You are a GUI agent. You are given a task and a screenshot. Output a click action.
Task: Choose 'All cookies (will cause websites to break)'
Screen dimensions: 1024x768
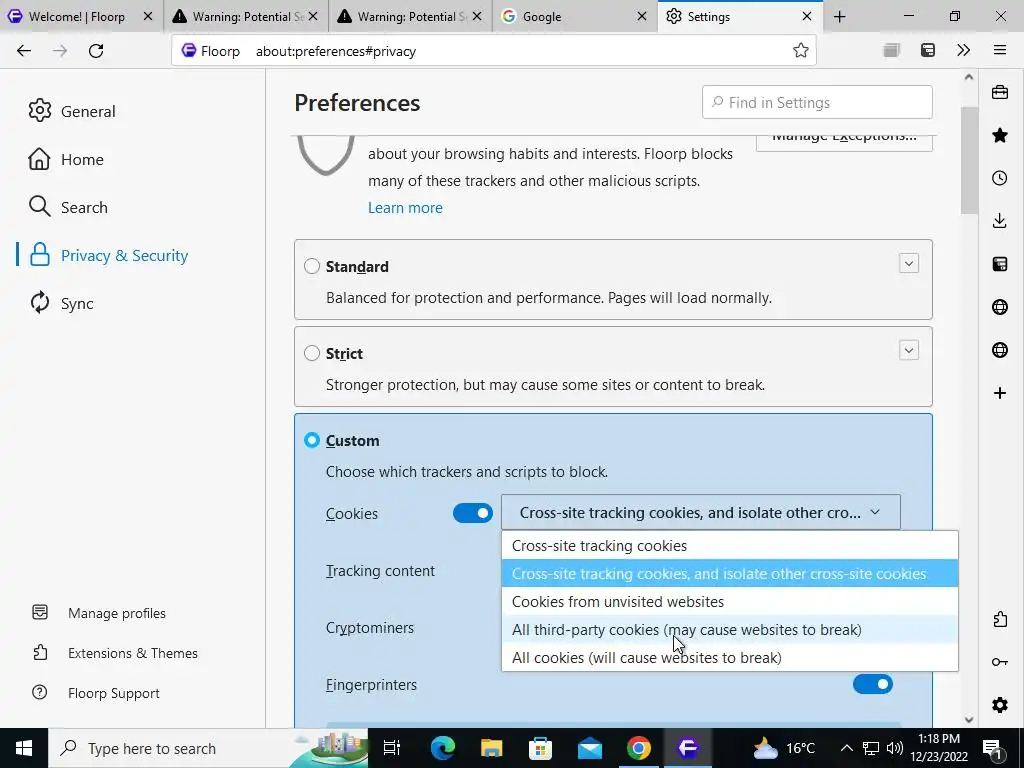[x=729, y=658]
